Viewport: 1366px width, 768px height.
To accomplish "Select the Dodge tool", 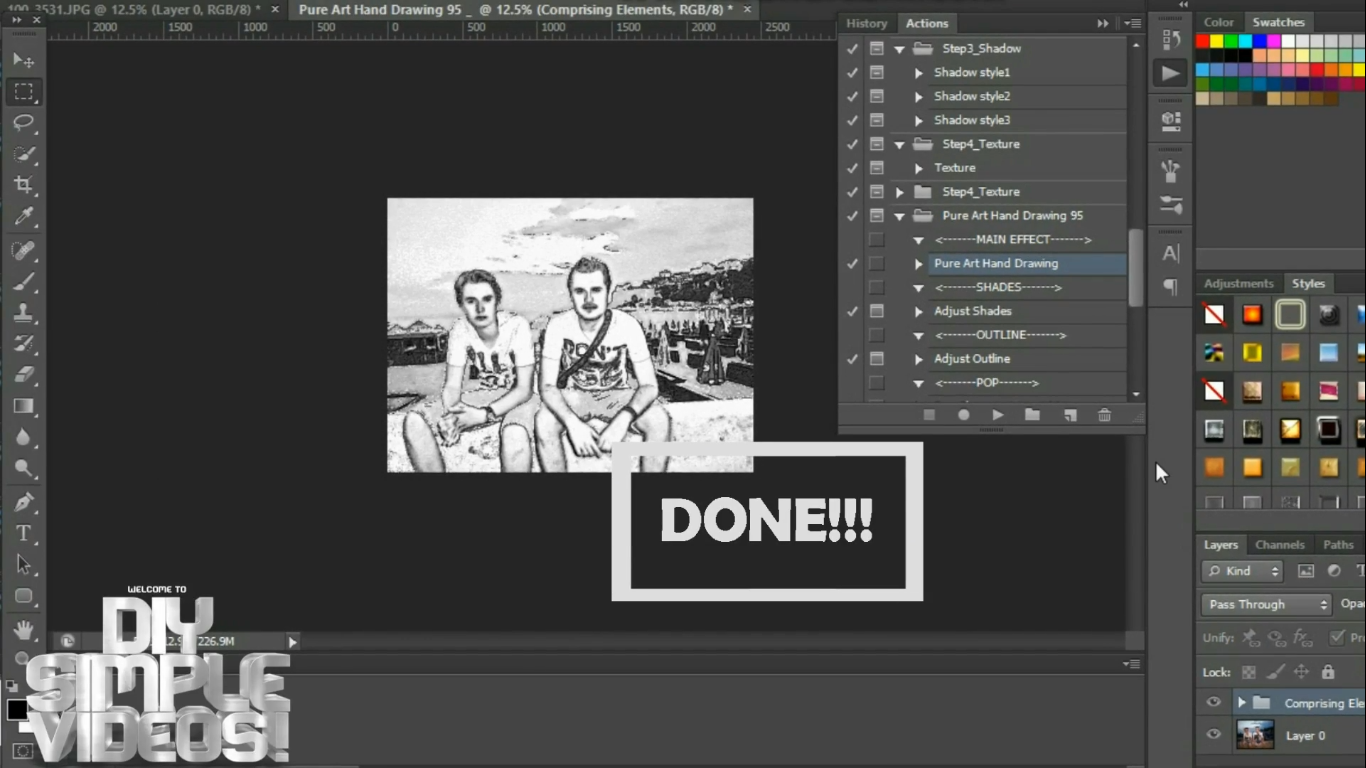I will (x=23, y=468).
